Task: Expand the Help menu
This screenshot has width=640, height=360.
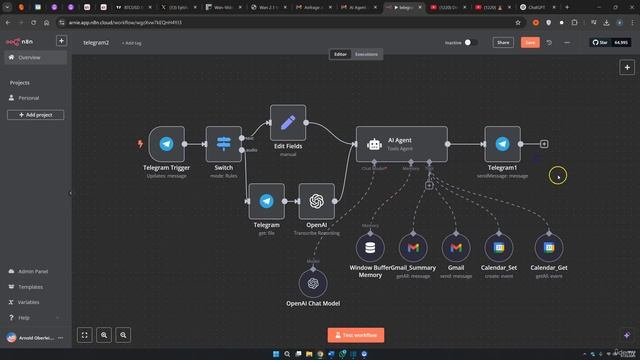Action: [x=35, y=318]
